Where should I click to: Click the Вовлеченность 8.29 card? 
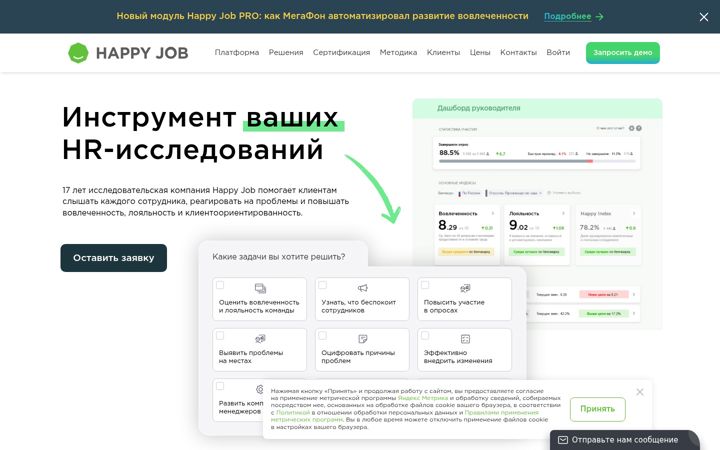(466, 235)
